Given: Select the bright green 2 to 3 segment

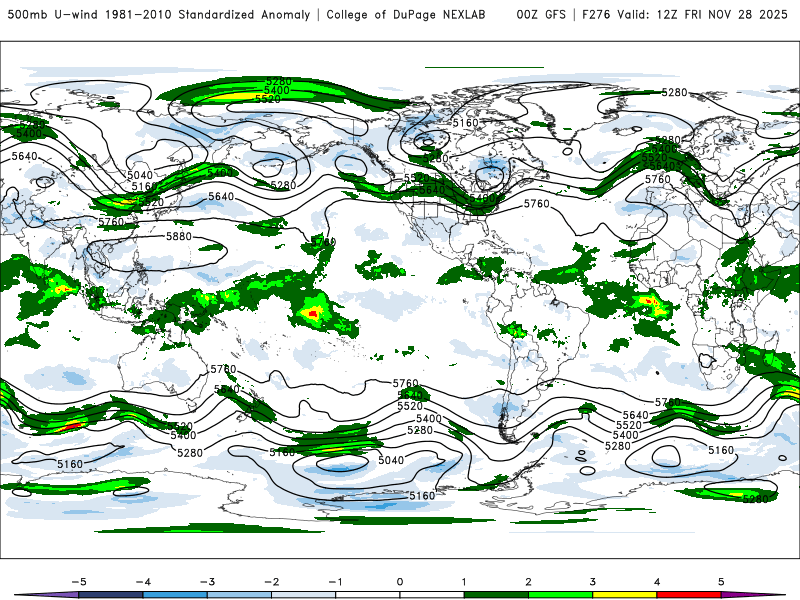Looking at the screenshot, I should 561,595.
